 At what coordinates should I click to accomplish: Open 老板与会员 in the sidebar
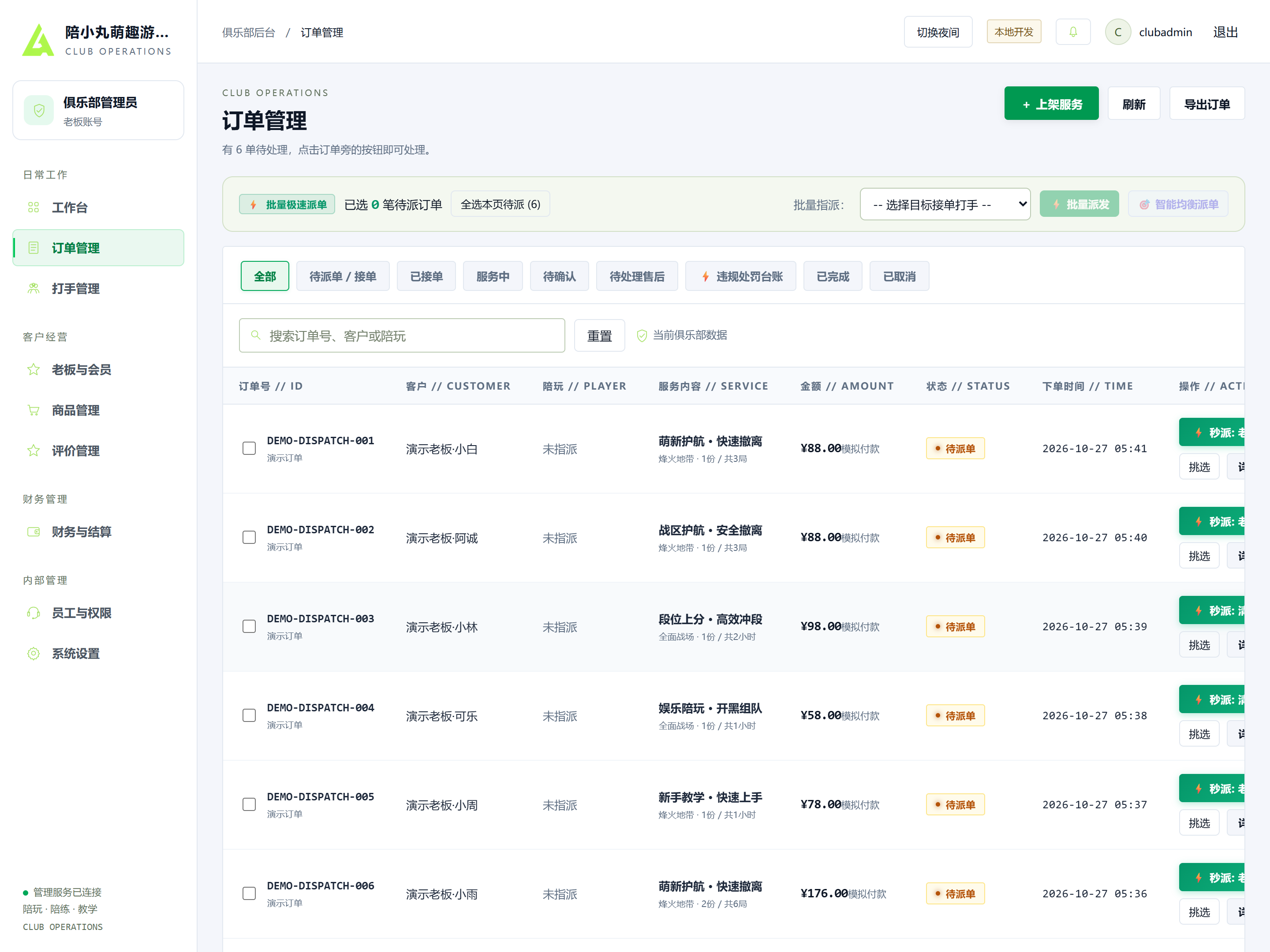tap(98, 369)
